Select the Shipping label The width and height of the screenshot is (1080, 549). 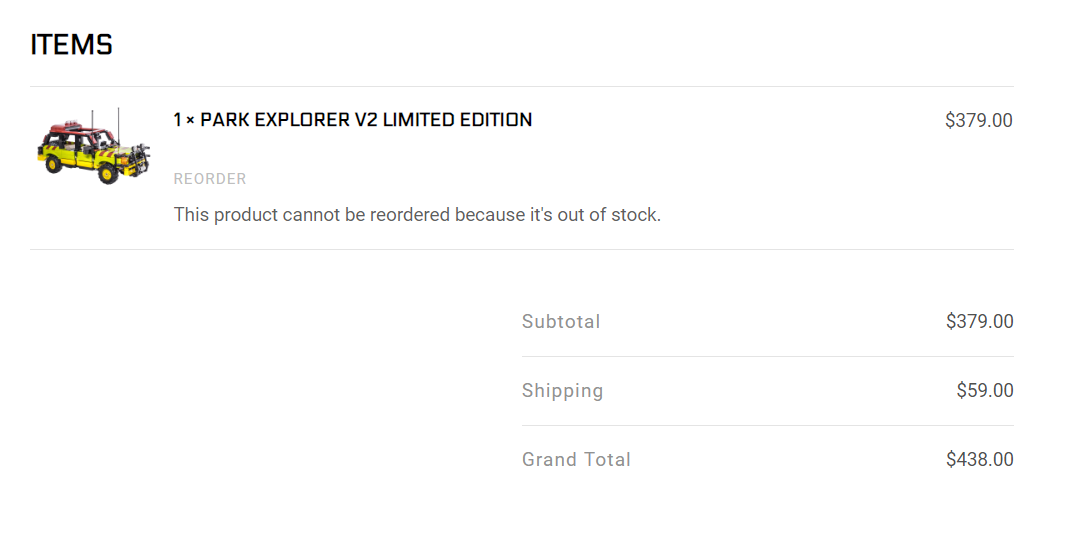click(563, 391)
